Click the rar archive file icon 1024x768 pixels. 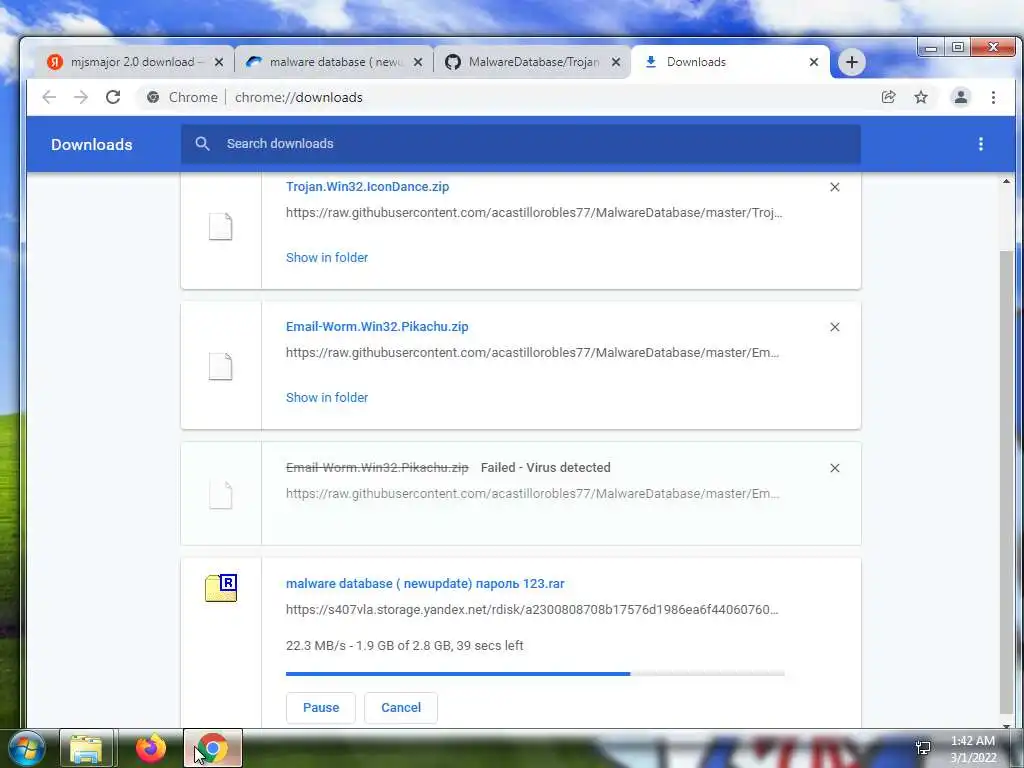point(221,588)
